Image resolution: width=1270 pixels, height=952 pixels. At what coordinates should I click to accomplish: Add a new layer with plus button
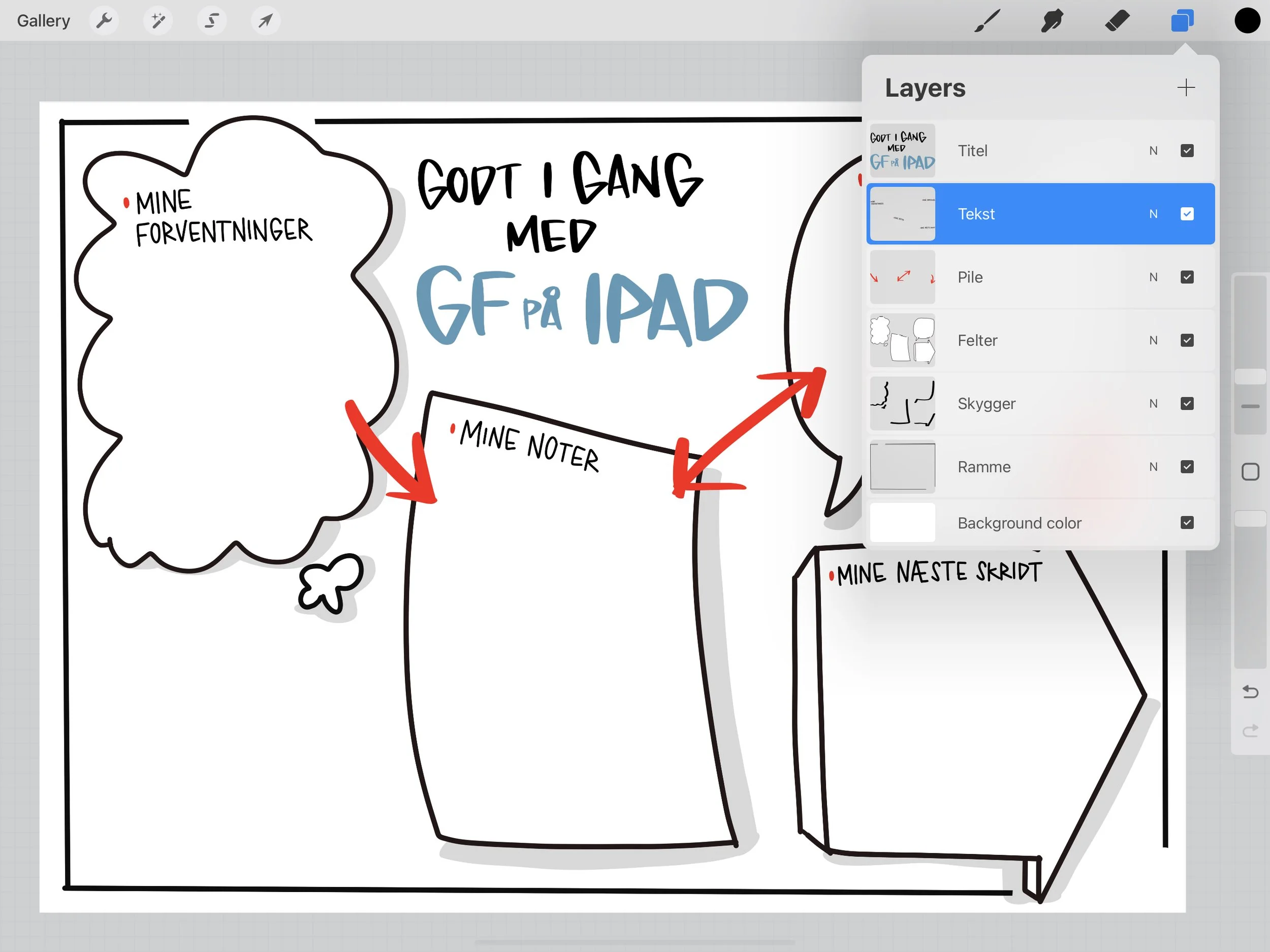point(1186,88)
